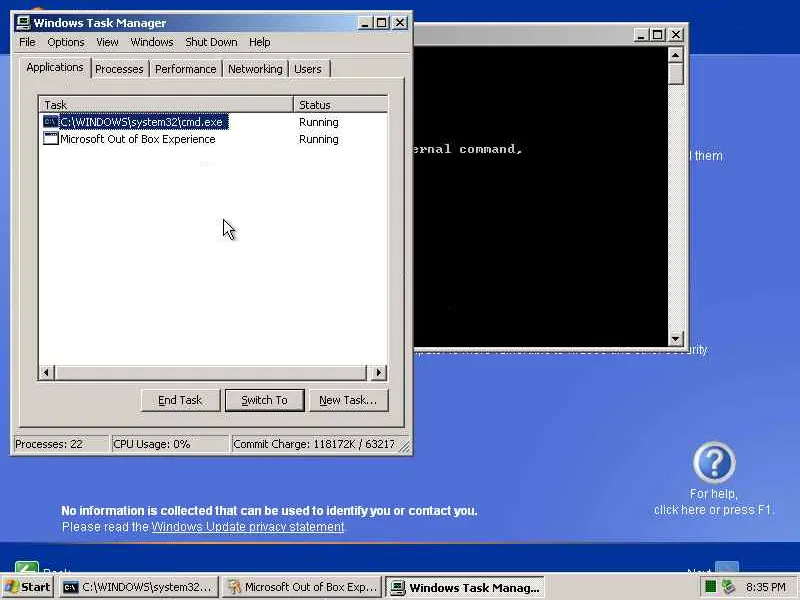This screenshot has width=800, height=600.
Task: Open the Help menu
Action: coord(260,42)
